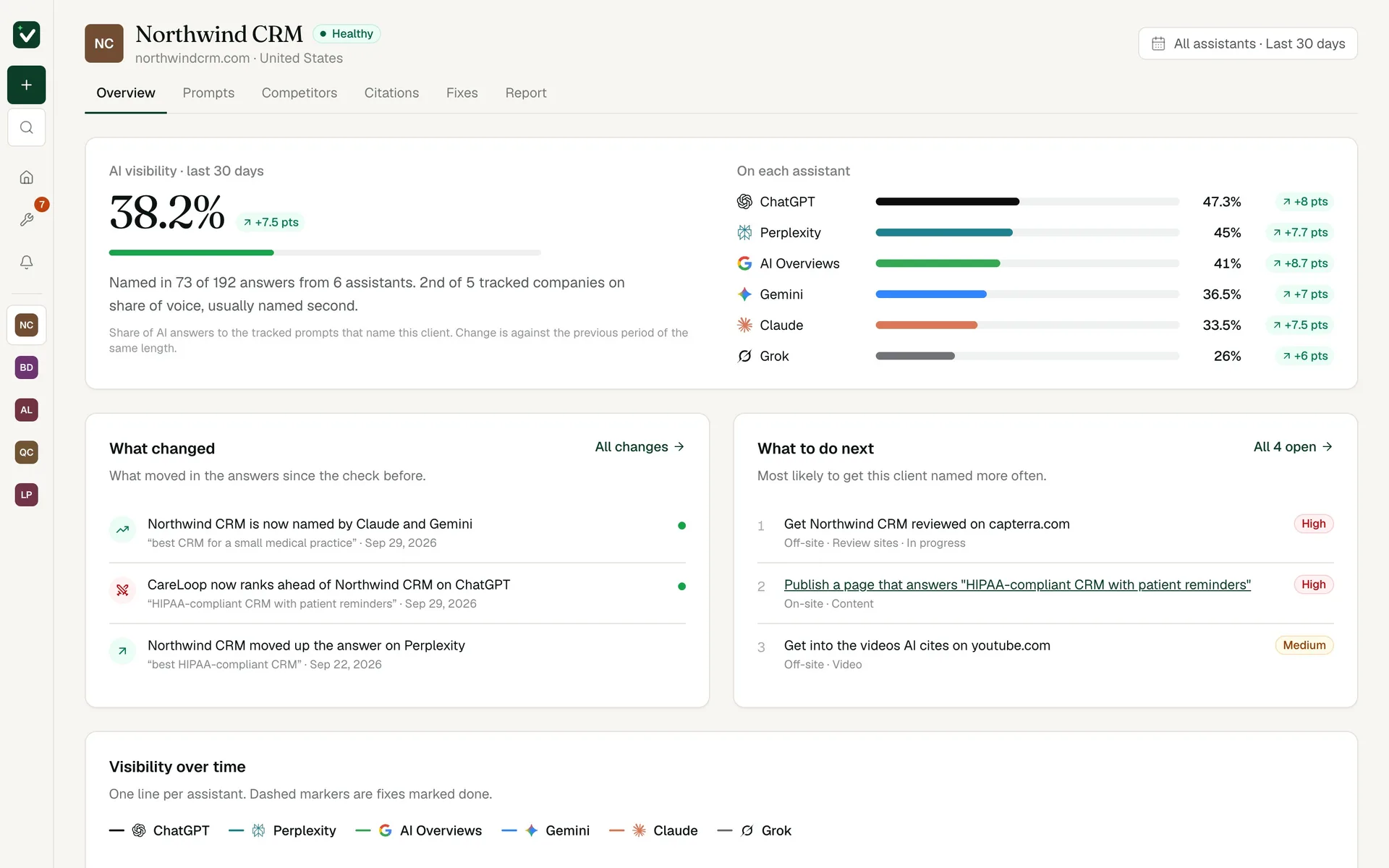
Task: Select the NC client in sidebar
Action: coord(27,325)
